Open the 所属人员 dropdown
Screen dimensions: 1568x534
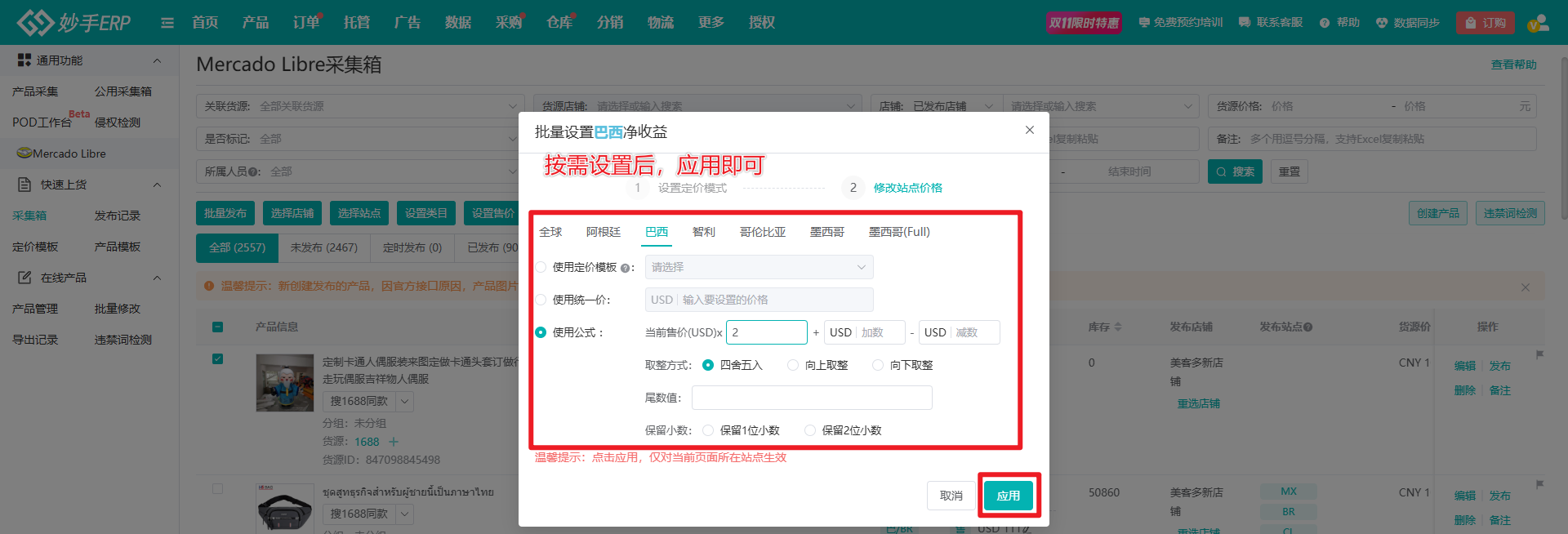point(359,171)
